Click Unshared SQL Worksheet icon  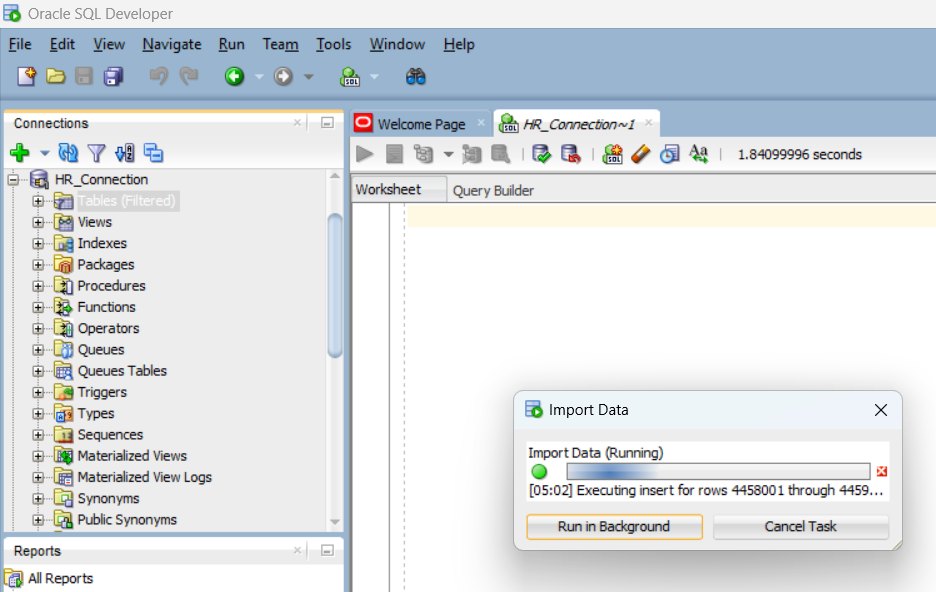tap(612, 154)
